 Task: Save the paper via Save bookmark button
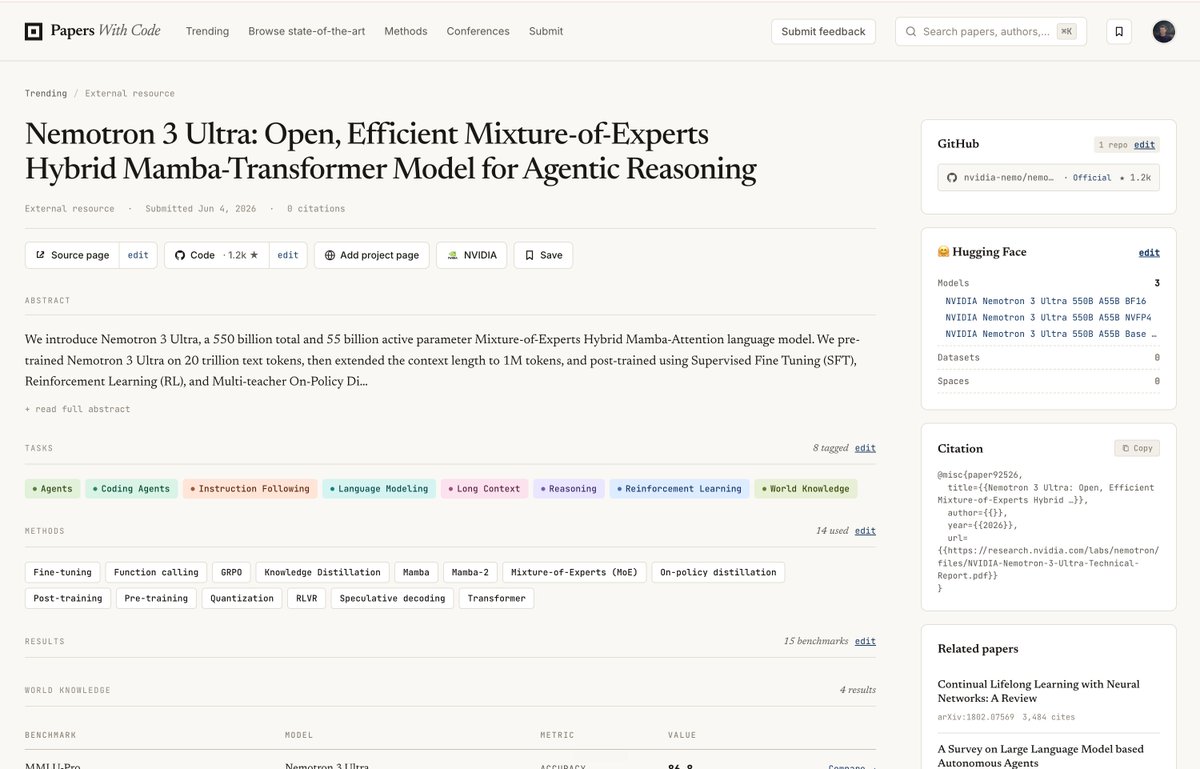pos(543,255)
